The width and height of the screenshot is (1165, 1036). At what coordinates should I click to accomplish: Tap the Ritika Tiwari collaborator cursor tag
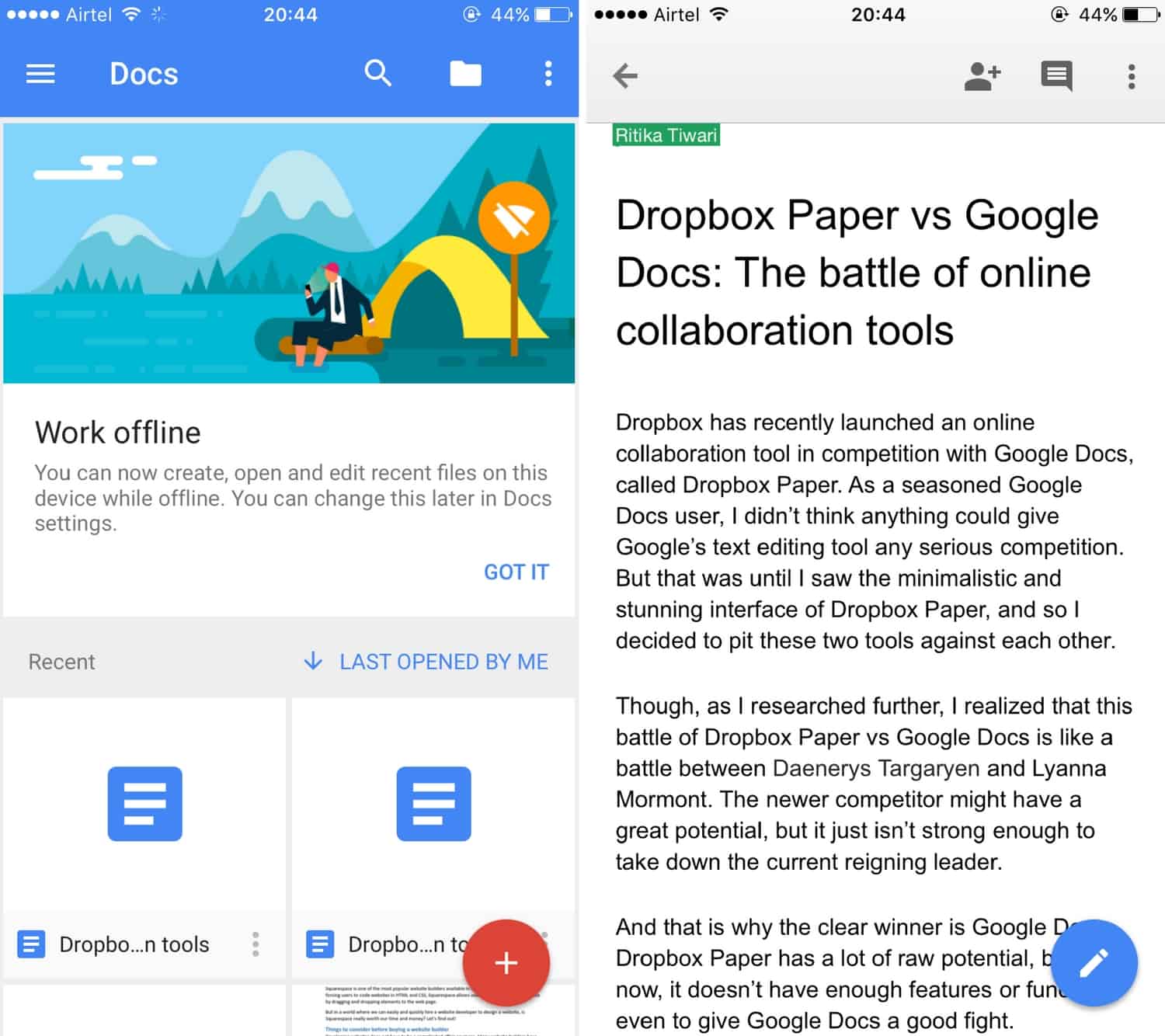coord(666,135)
